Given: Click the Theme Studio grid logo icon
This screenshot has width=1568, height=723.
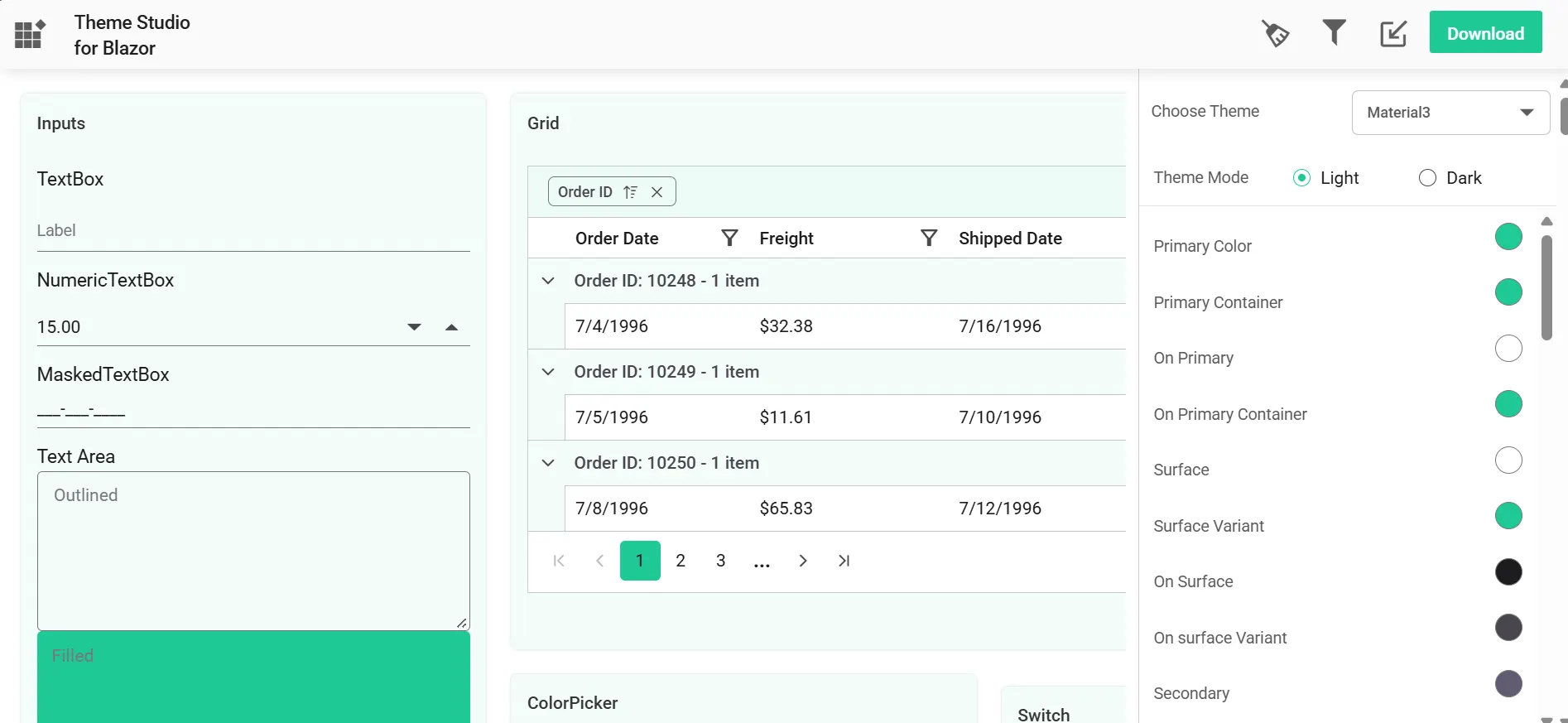Looking at the screenshot, I should click(30, 35).
